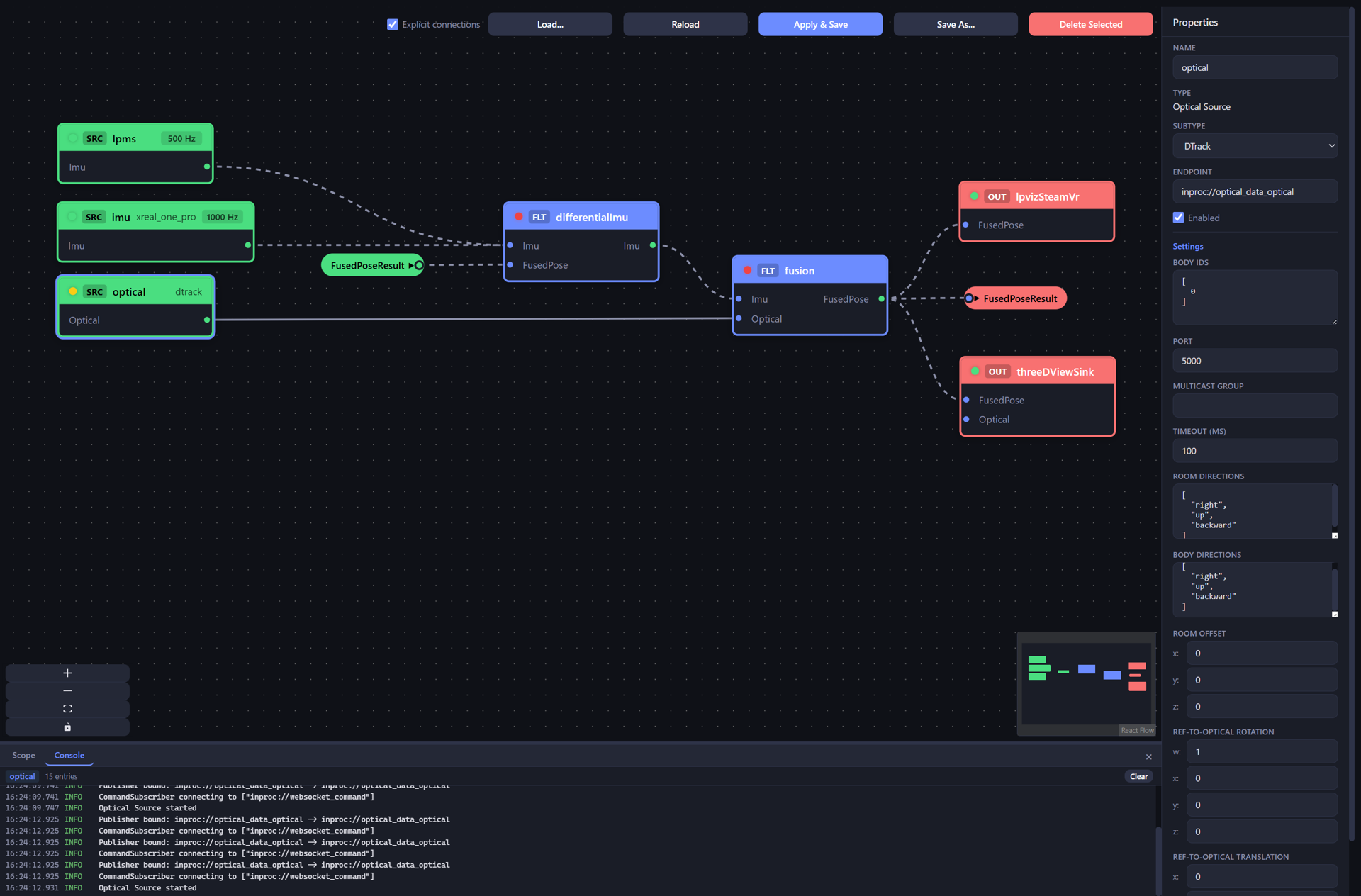The image size is (1361, 896).
Task: Click the lpvizSteamVr FusedPose input port
Action: pos(966,225)
